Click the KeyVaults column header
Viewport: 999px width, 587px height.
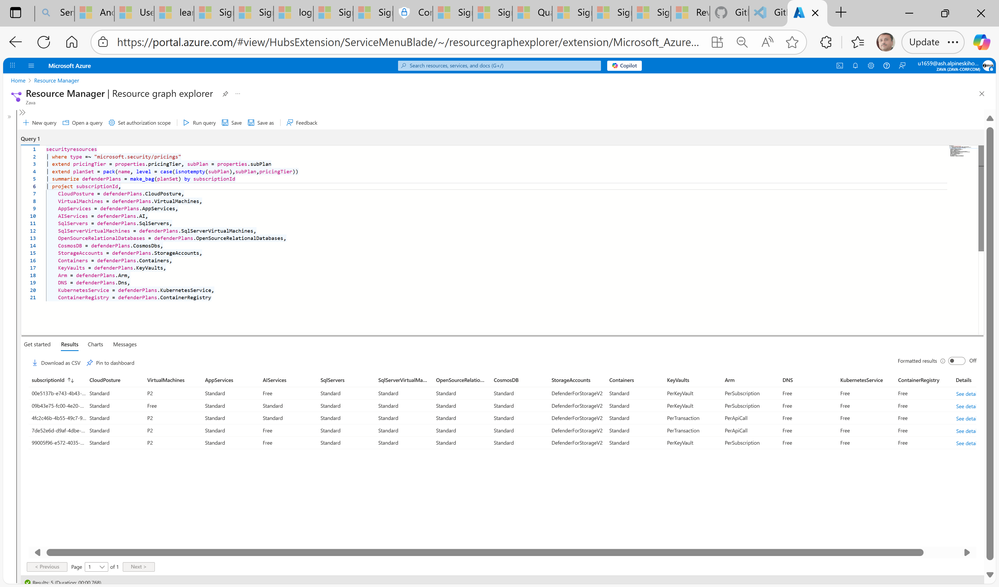click(678, 380)
